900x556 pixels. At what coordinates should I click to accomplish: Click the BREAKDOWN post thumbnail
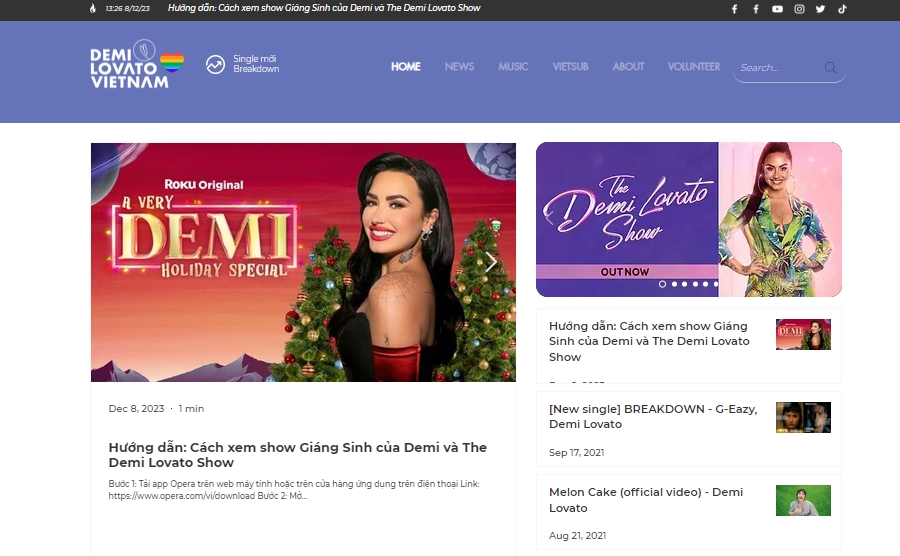[x=803, y=417]
